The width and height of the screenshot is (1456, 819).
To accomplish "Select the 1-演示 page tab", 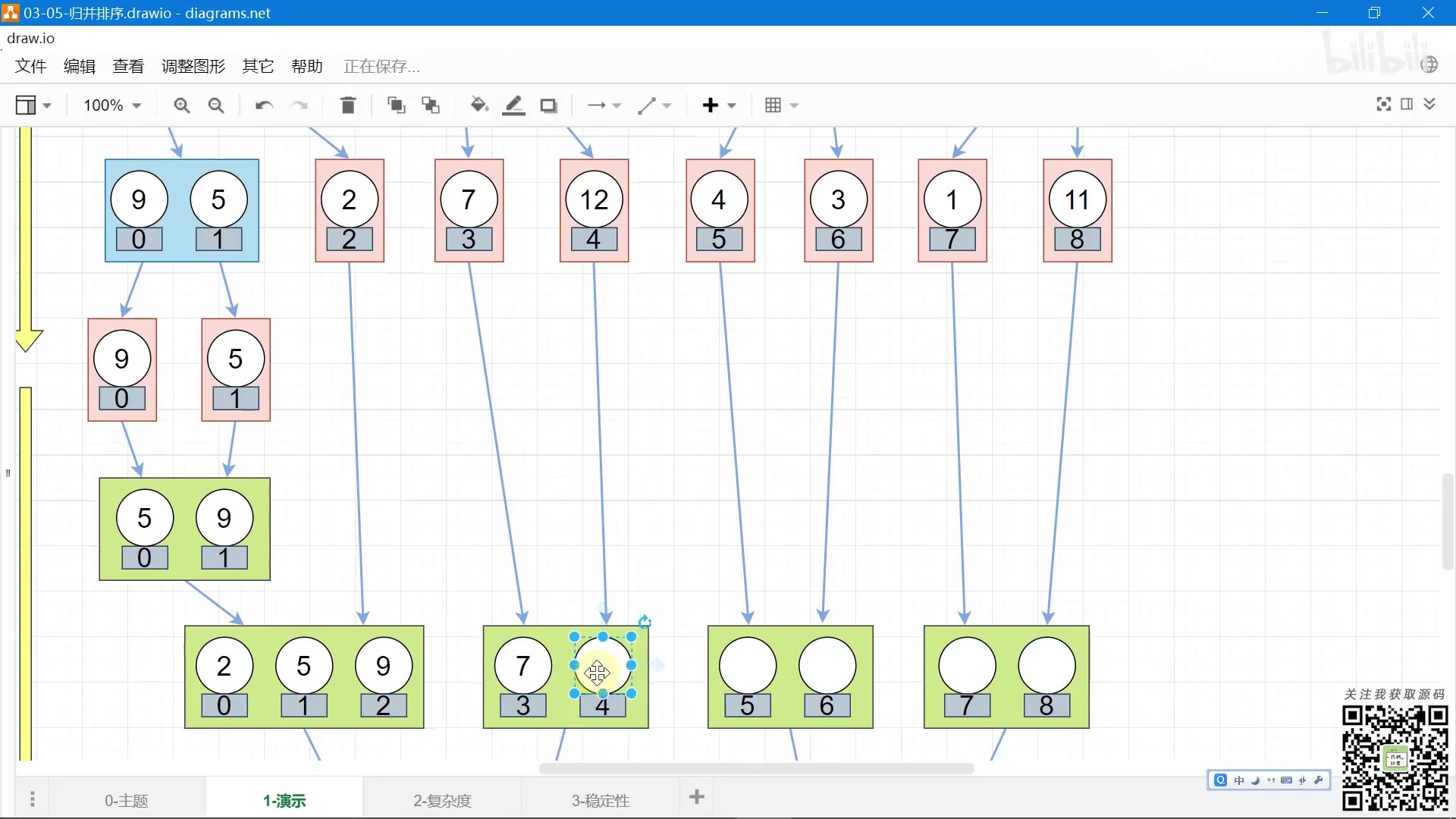I will coord(284,800).
